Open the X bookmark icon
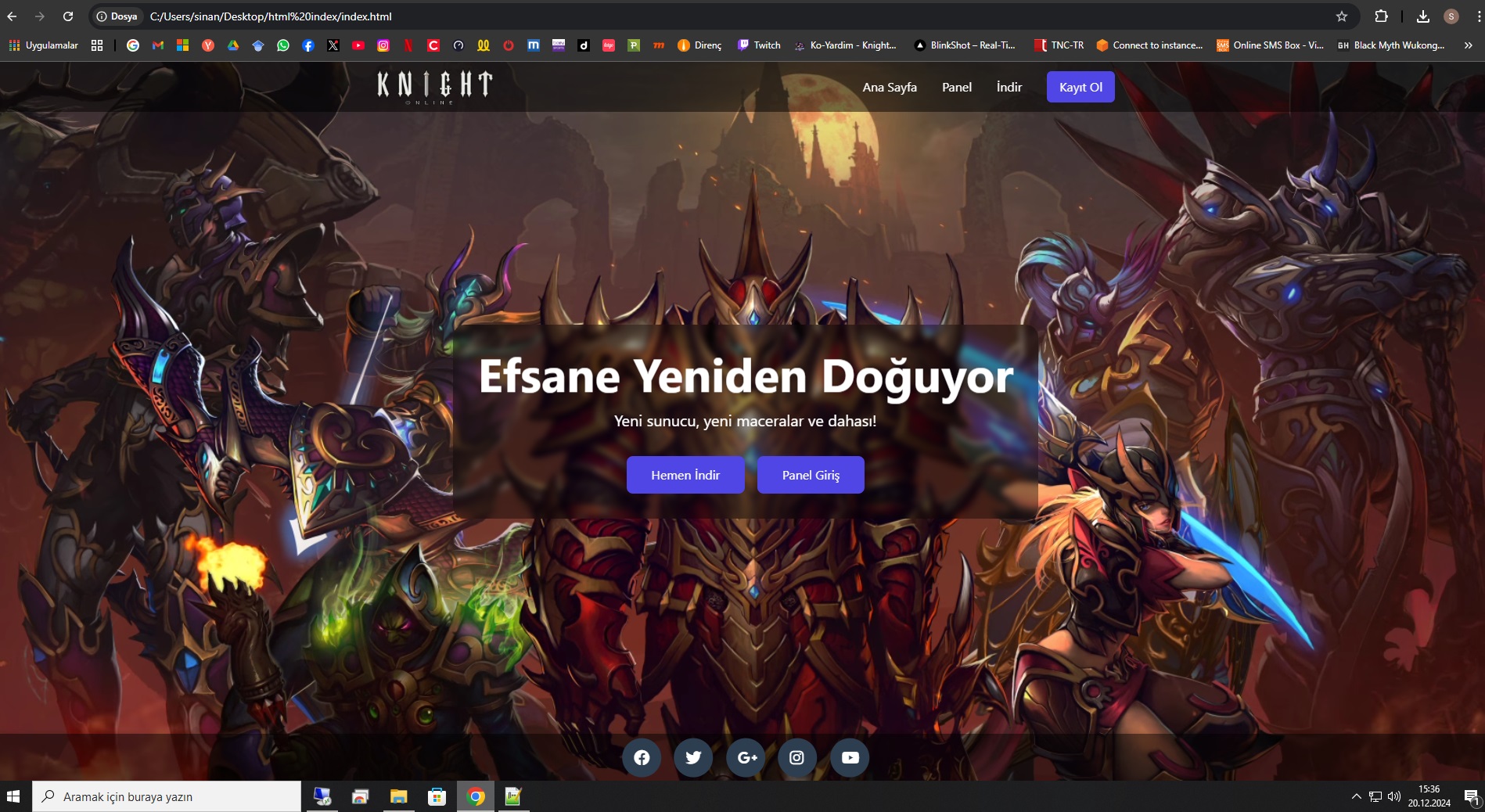 333,45
